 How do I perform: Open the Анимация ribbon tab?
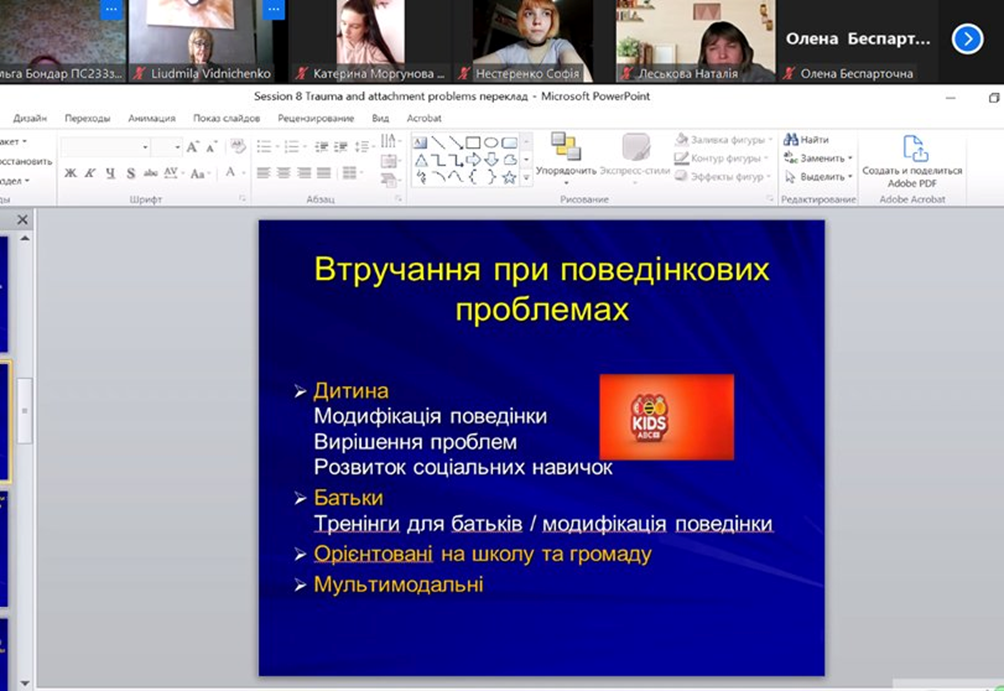click(x=151, y=118)
